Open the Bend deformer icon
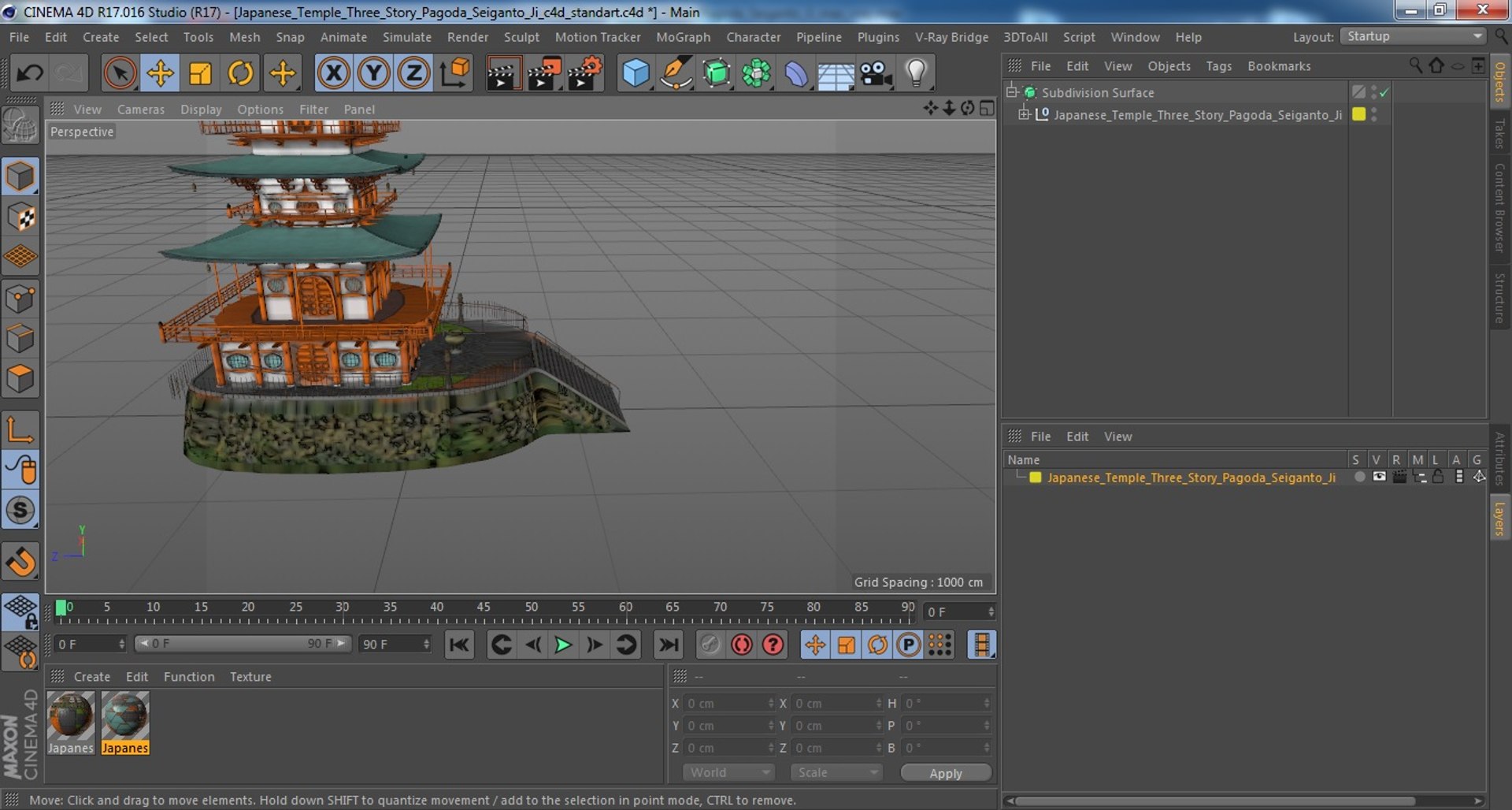 point(796,73)
